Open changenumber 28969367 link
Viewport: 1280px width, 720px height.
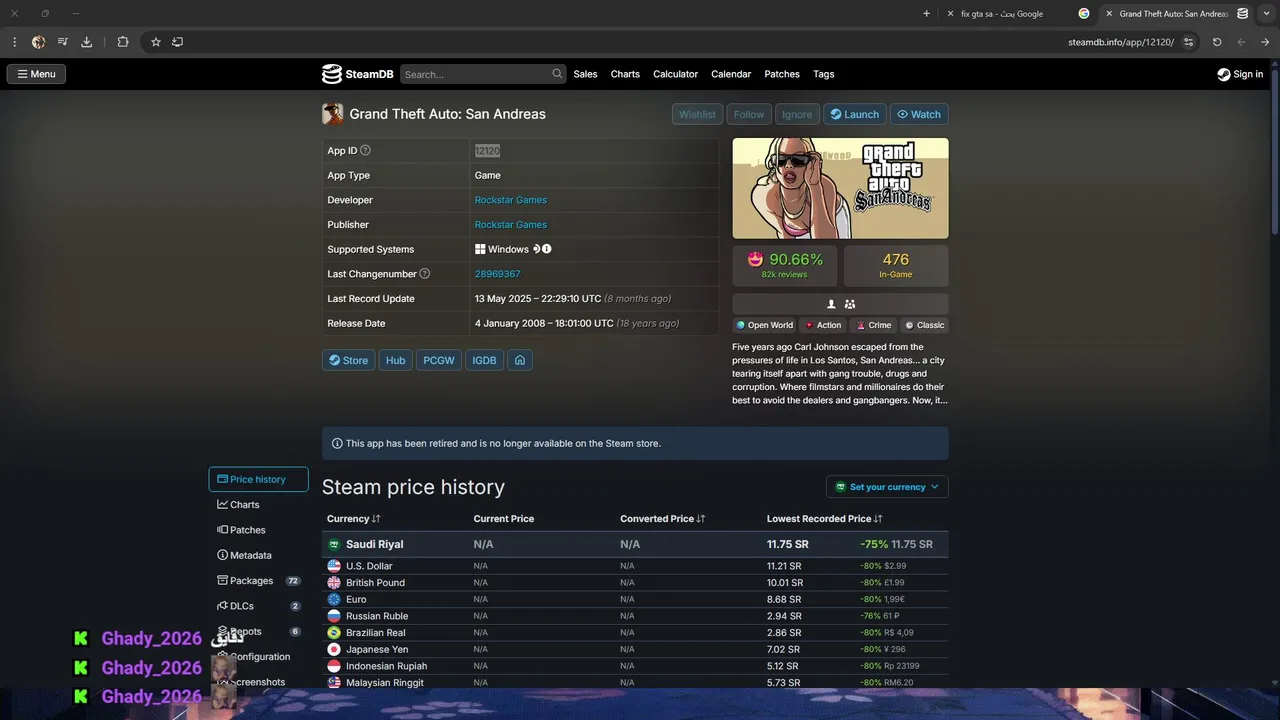tap(497, 274)
